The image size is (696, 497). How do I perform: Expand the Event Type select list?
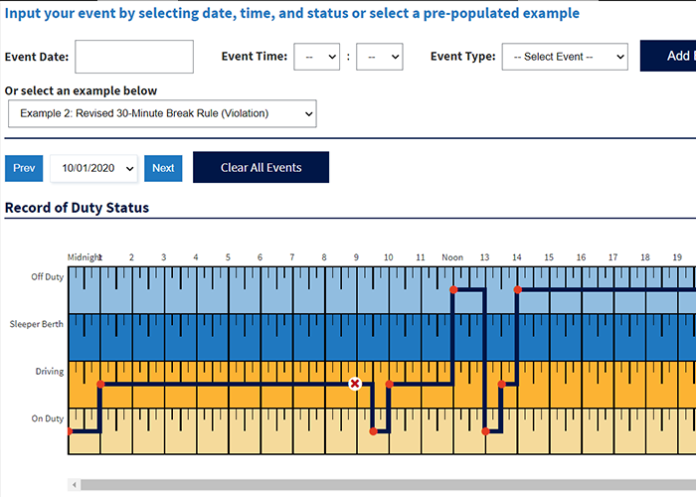[564, 57]
